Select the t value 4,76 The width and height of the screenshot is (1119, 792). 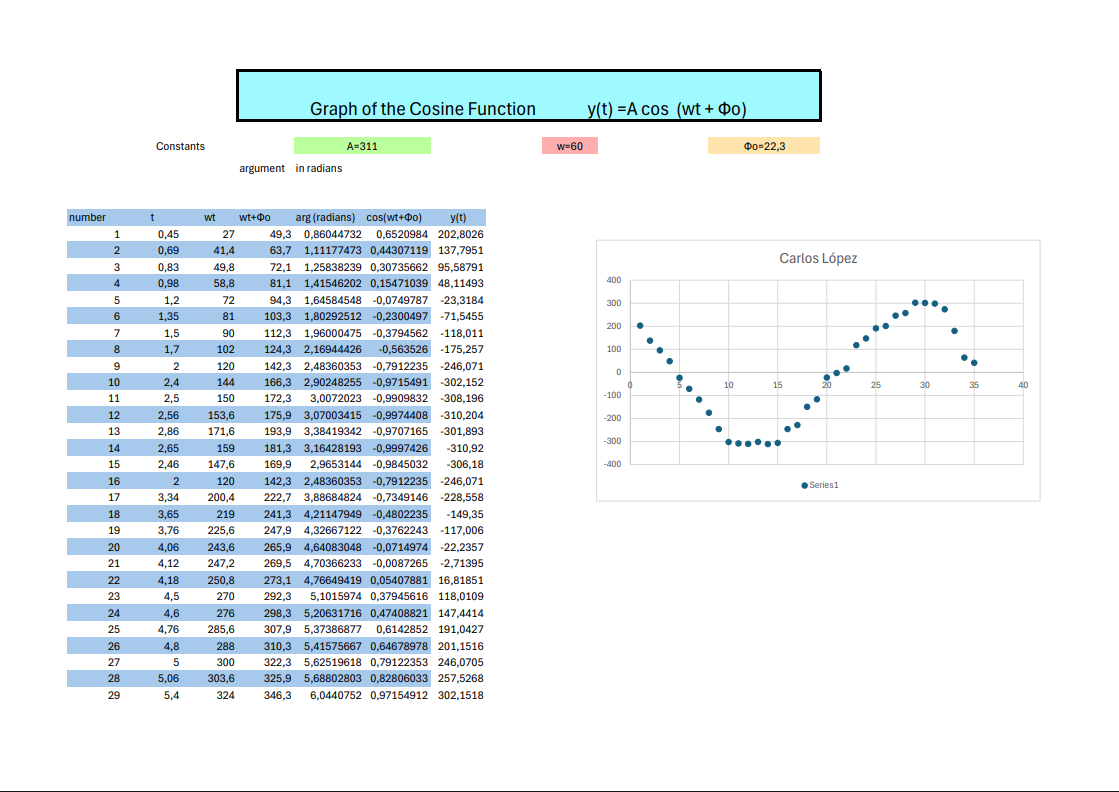coord(168,629)
